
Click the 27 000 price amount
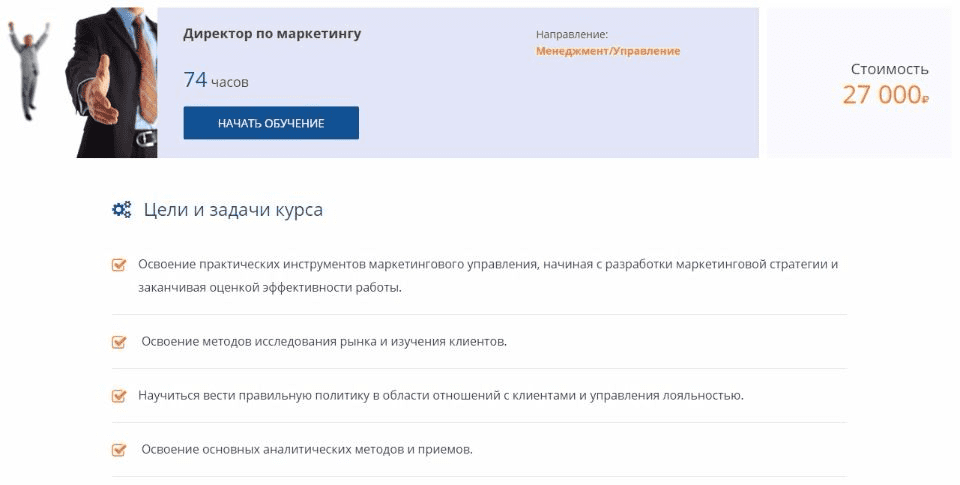[x=880, y=95]
